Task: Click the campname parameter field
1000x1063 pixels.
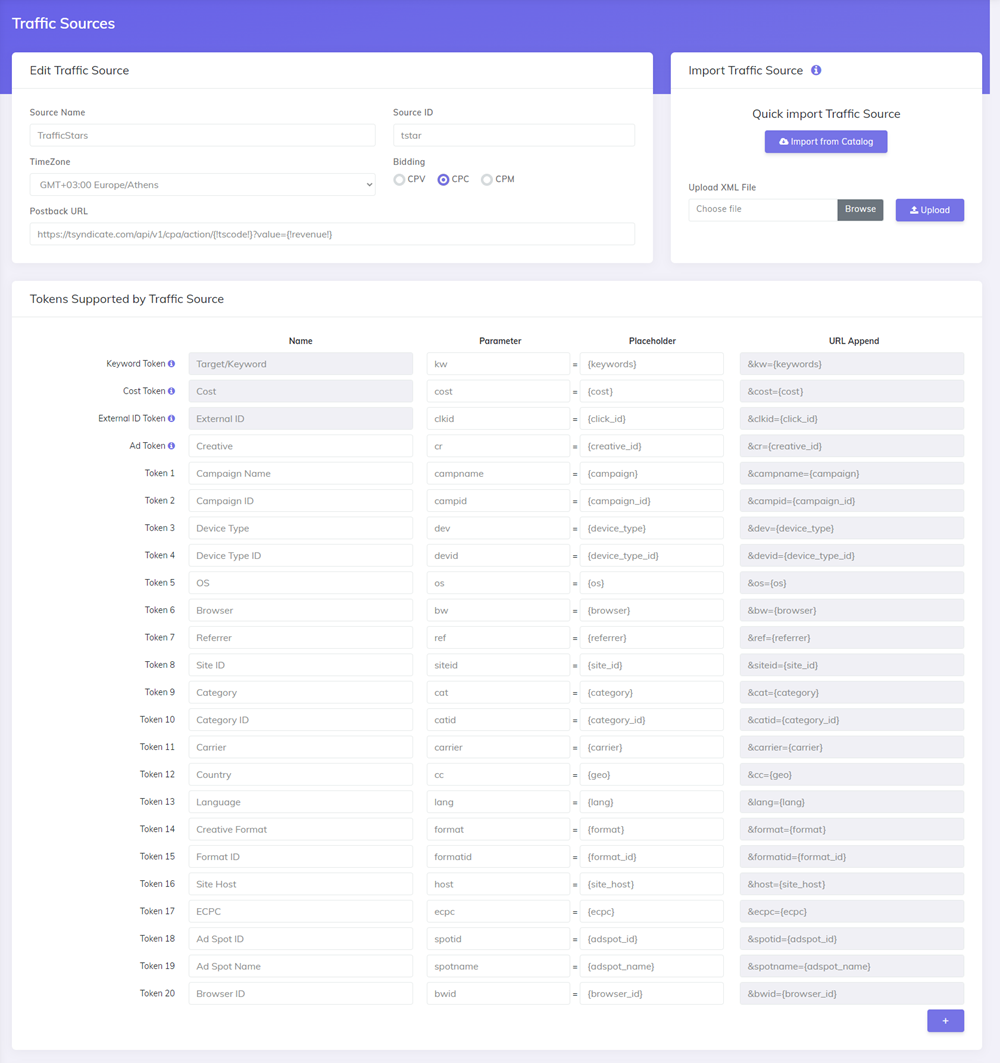Action: [x=498, y=473]
